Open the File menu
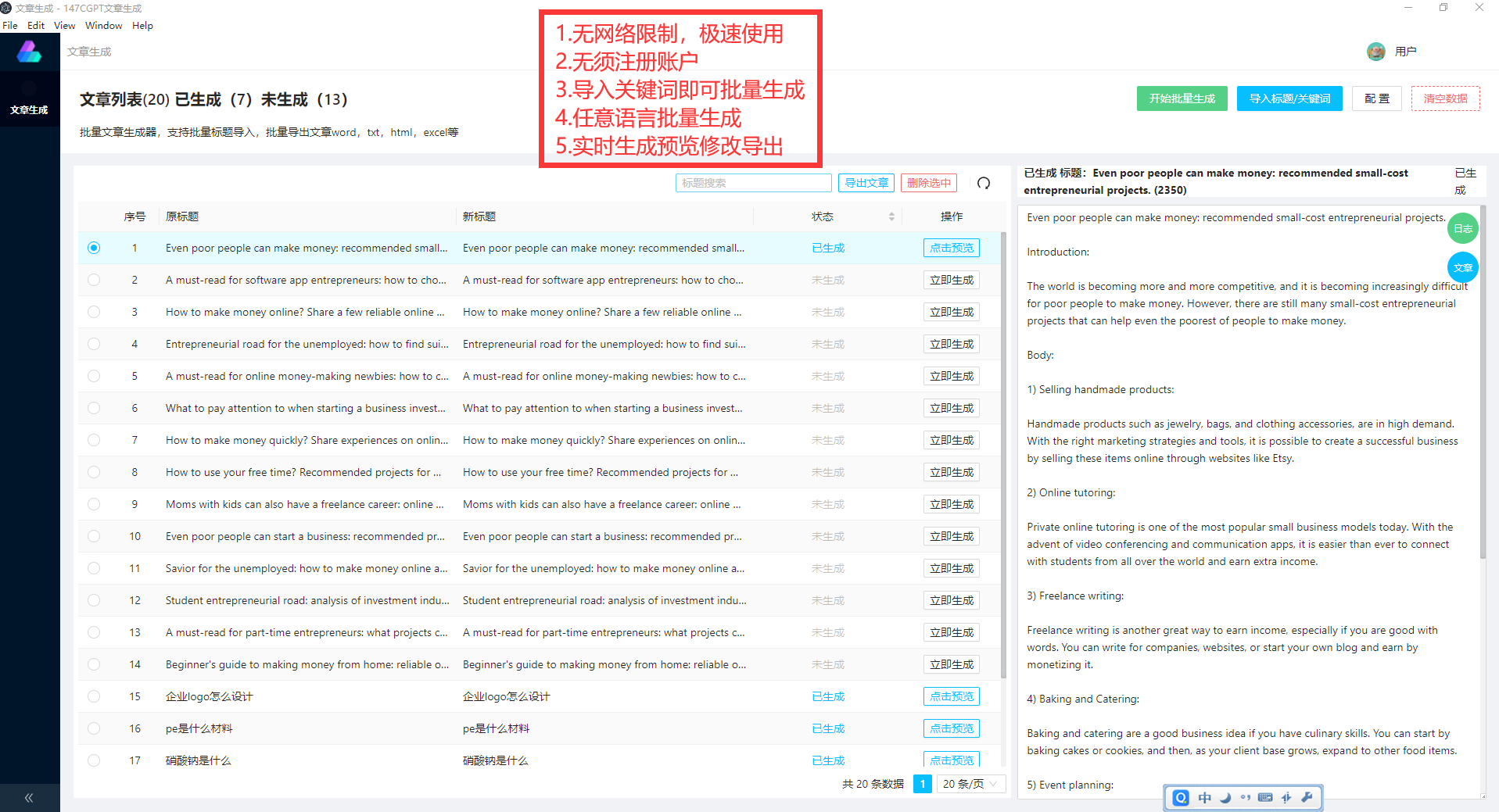 [x=10, y=26]
